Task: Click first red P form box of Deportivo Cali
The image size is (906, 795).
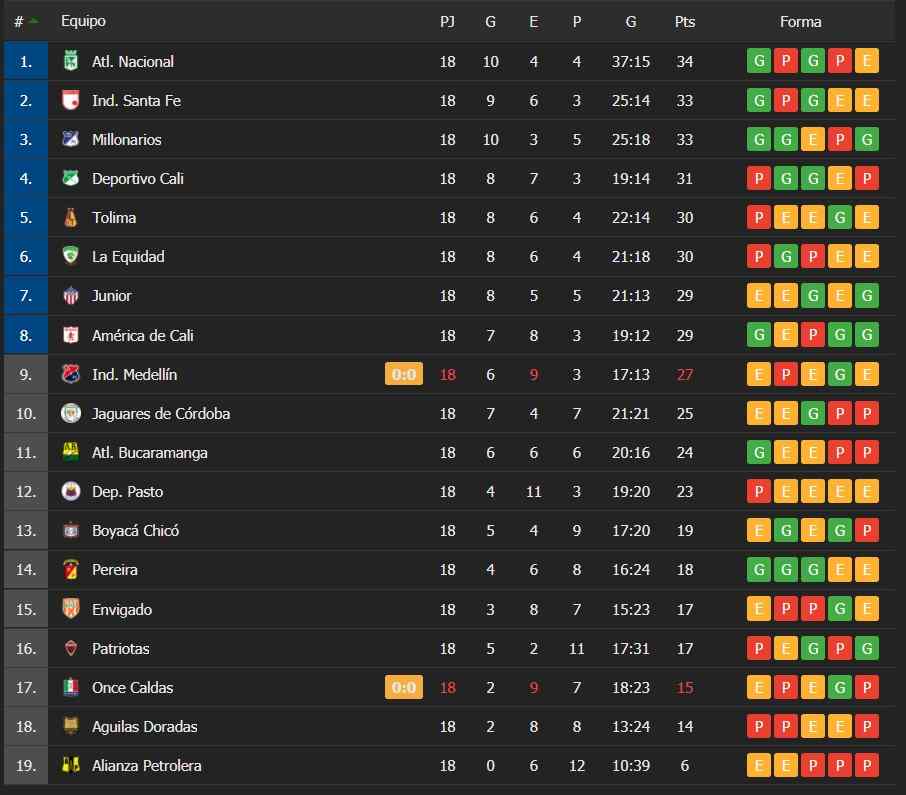Action: (x=759, y=178)
